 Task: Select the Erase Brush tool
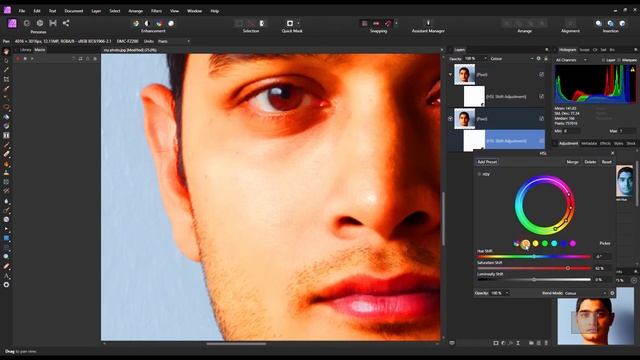click(6, 154)
